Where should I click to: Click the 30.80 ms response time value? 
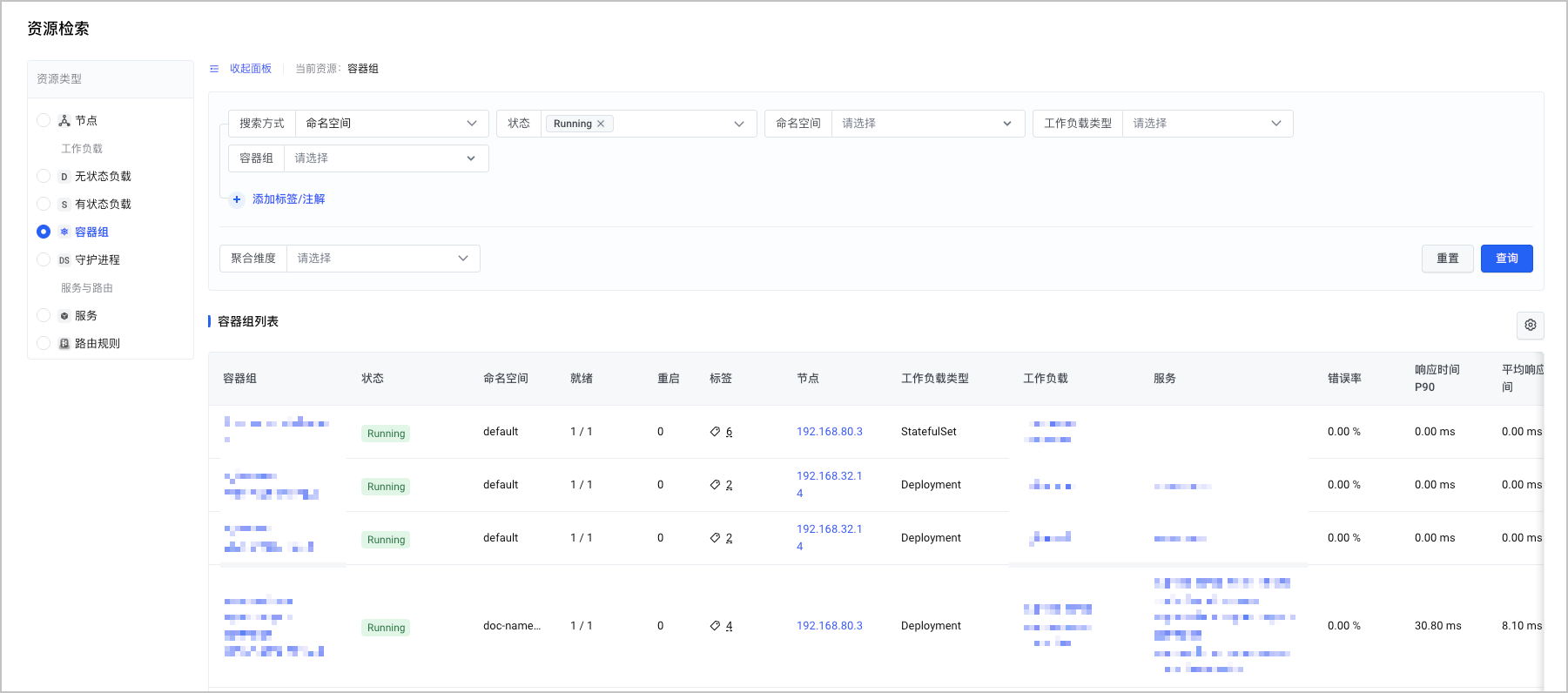click(1438, 626)
